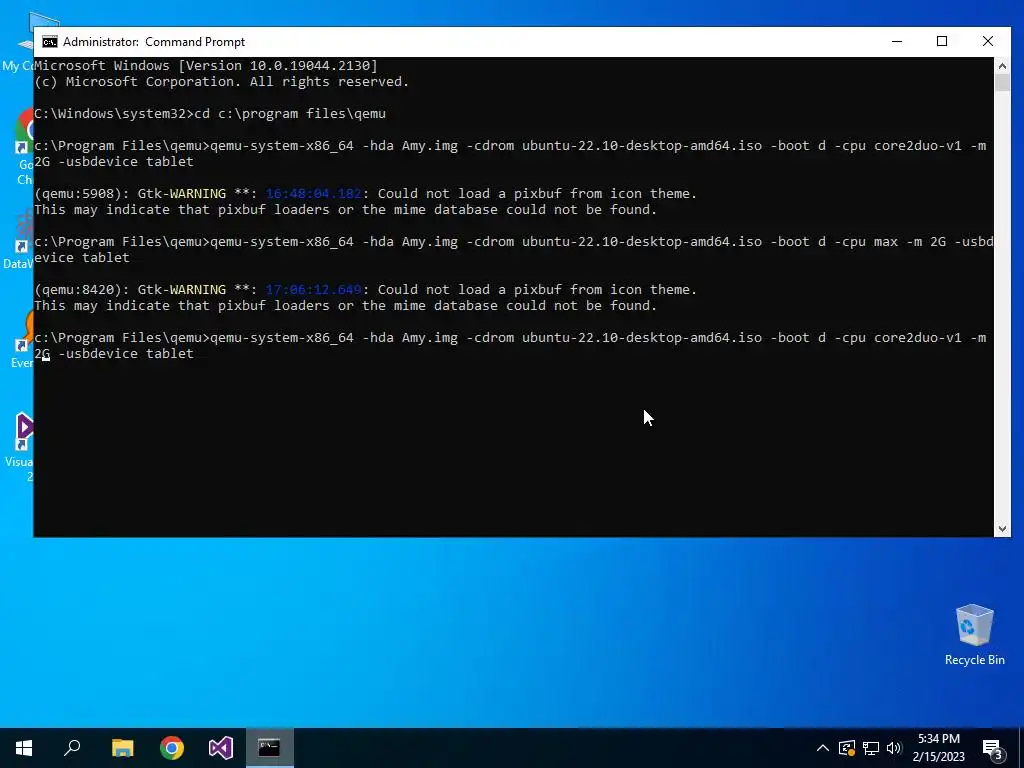This screenshot has height=768, width=1024.
Task: Open Google Chrome from the taskbar
Action: click(x=172, y=748)
